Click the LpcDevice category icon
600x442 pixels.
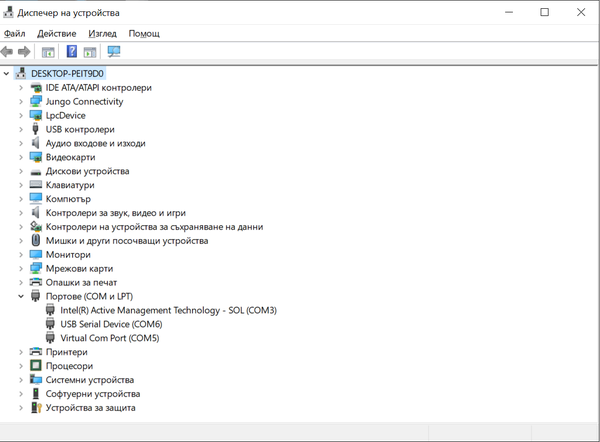(x=36, y=116)
